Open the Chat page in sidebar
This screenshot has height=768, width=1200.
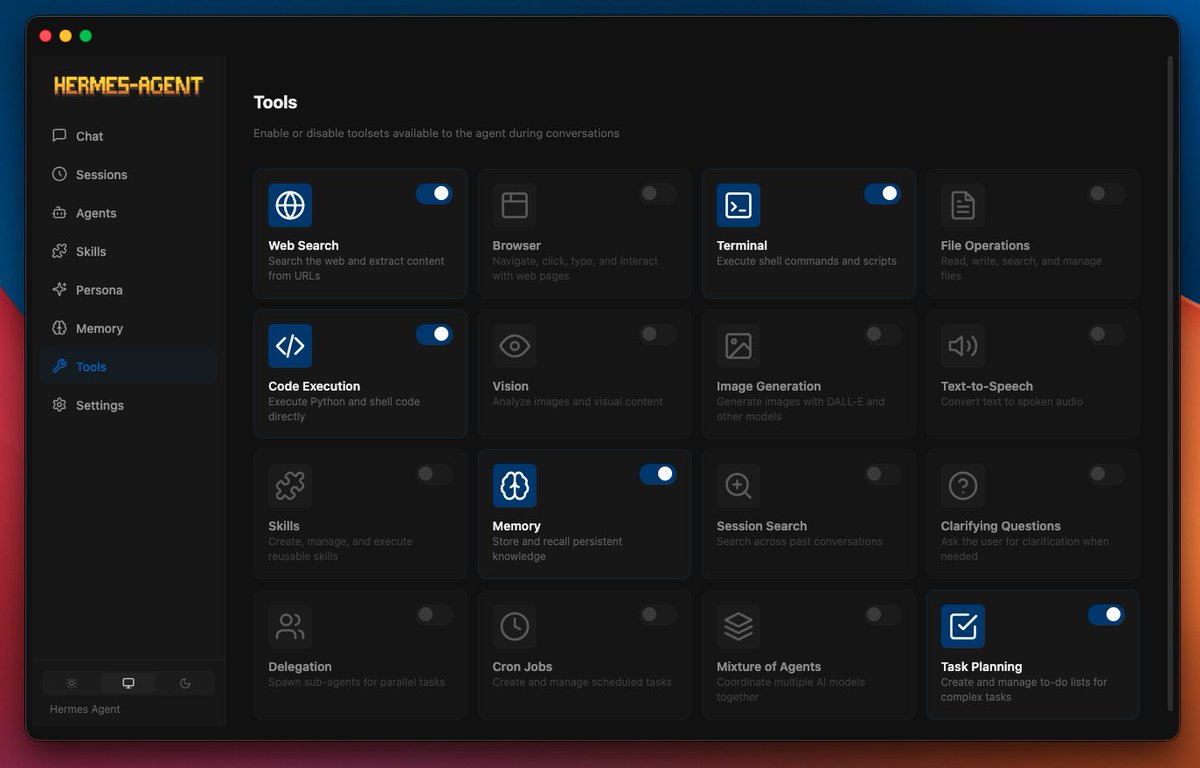[89, 136]
